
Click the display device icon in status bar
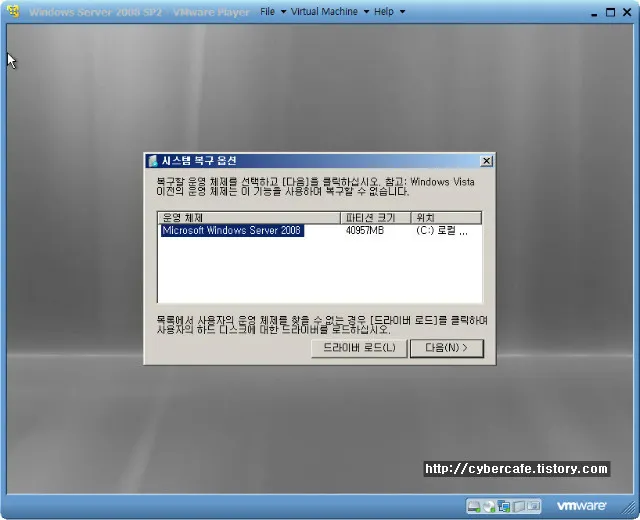point(533,507)
